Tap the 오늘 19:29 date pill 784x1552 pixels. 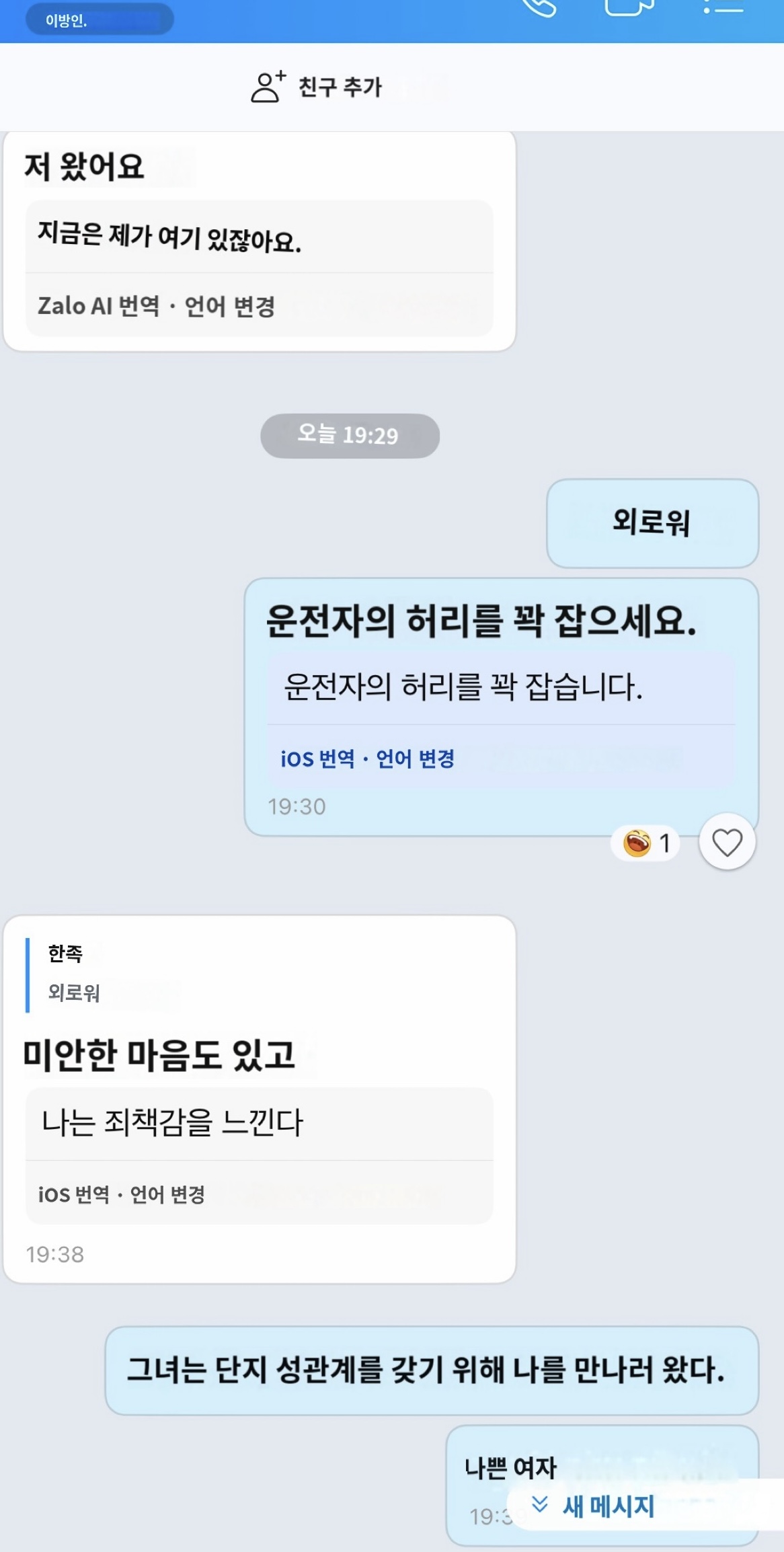pos(350,436)
